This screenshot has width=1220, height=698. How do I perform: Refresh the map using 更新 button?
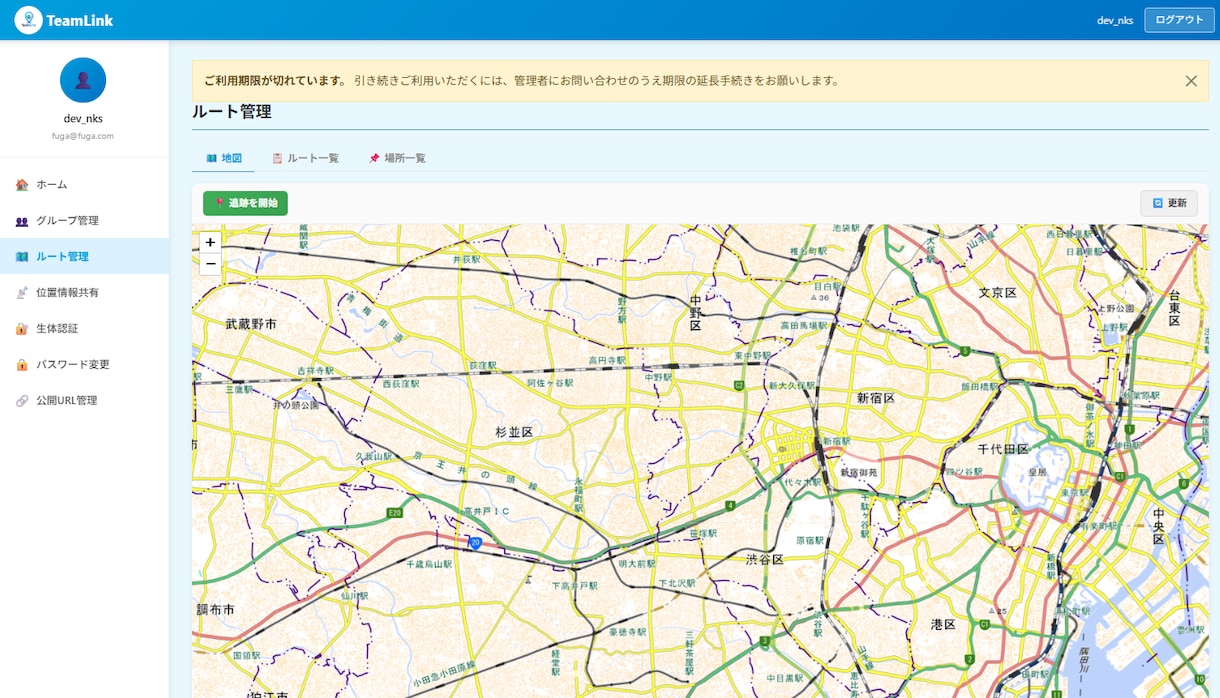1169,203
